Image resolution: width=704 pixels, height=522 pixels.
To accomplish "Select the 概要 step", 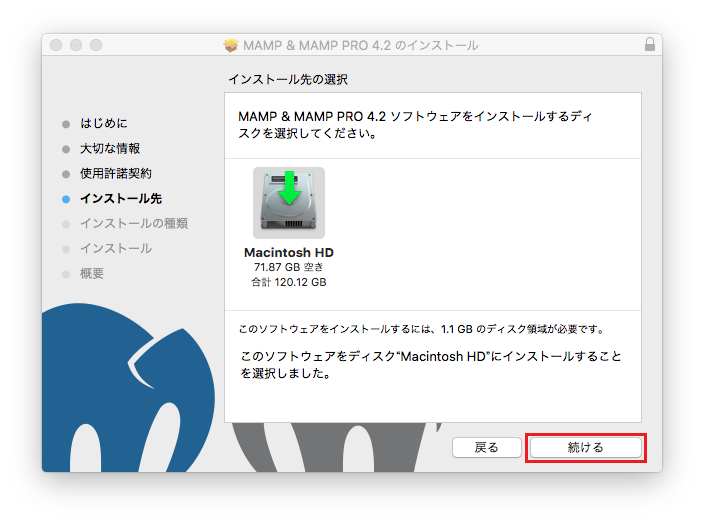I will [x=92, y=274].
